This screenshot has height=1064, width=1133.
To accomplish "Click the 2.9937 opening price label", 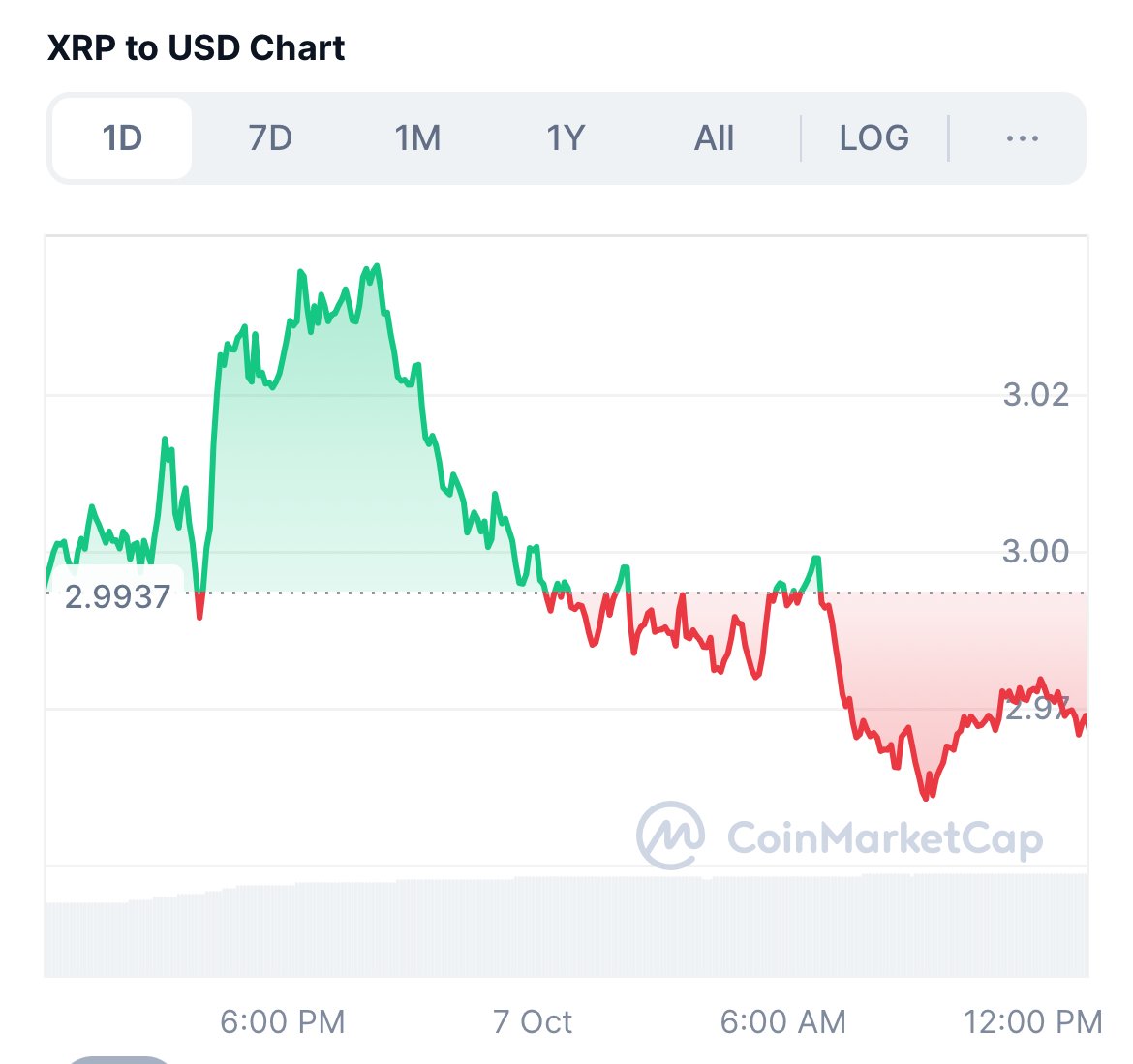I will click(117, 596).
